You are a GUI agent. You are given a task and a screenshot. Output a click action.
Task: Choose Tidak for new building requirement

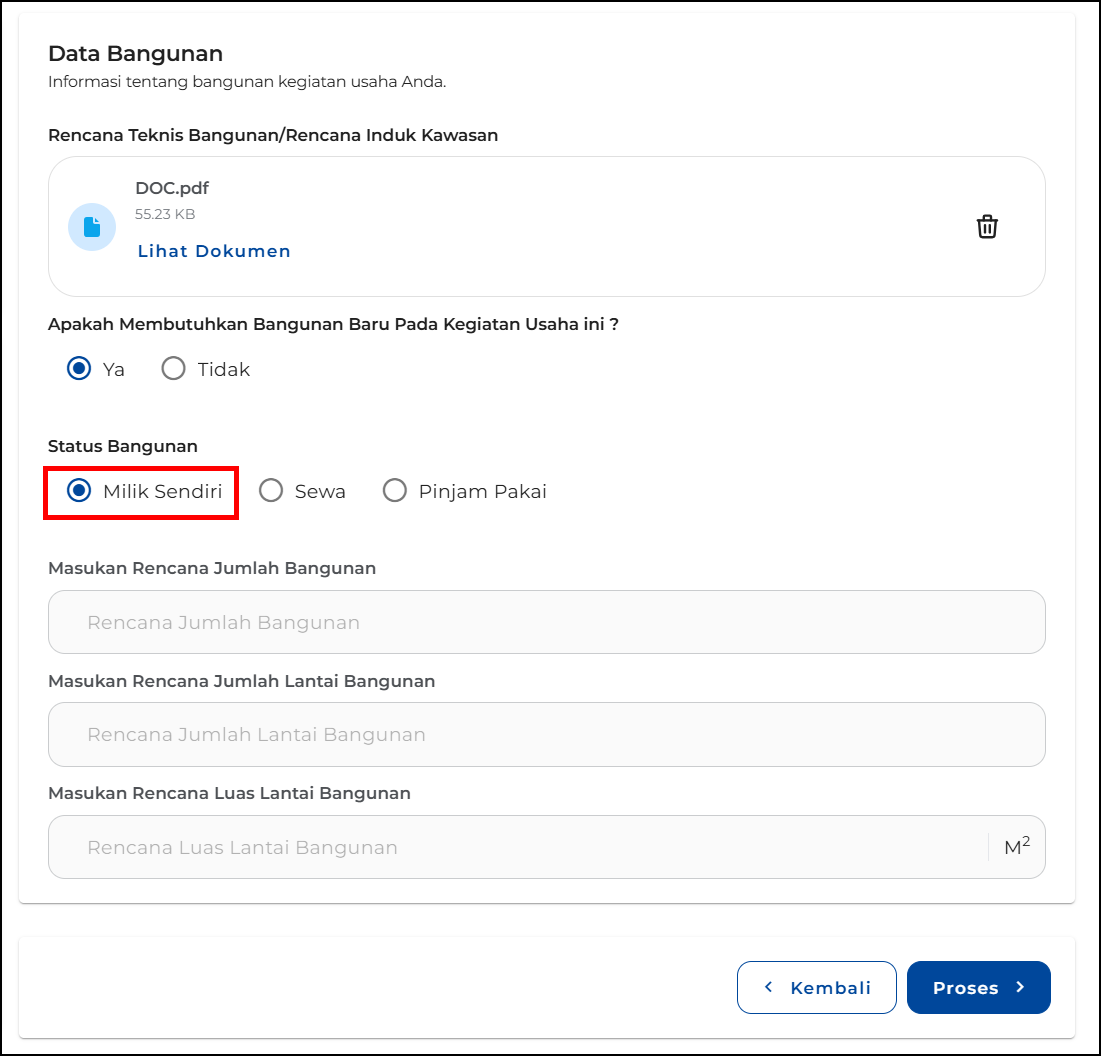(174, 369)
